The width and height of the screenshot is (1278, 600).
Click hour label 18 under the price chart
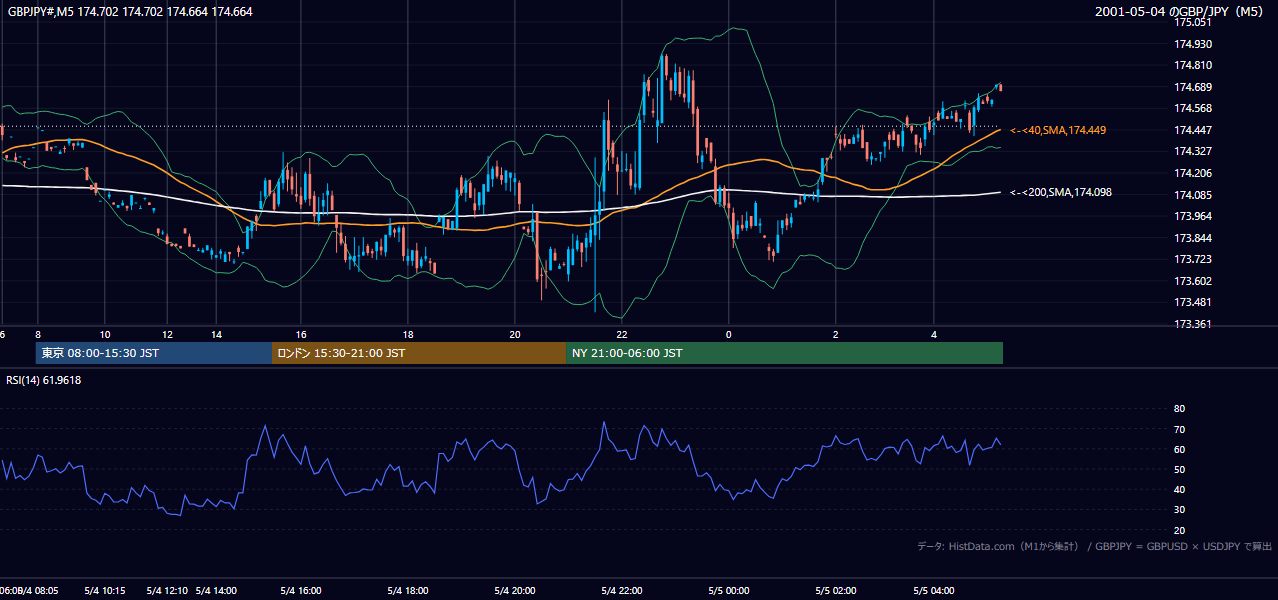pos(408,334)
